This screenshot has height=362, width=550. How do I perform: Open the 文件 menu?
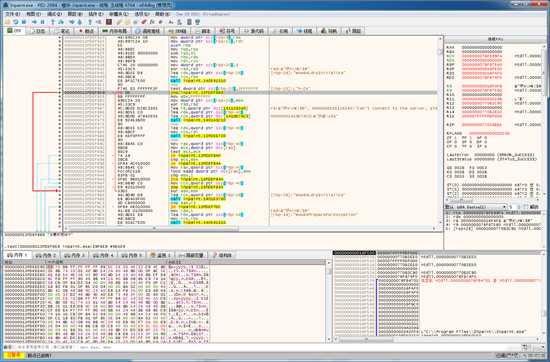pyautogui.click(x=13, y=14)
